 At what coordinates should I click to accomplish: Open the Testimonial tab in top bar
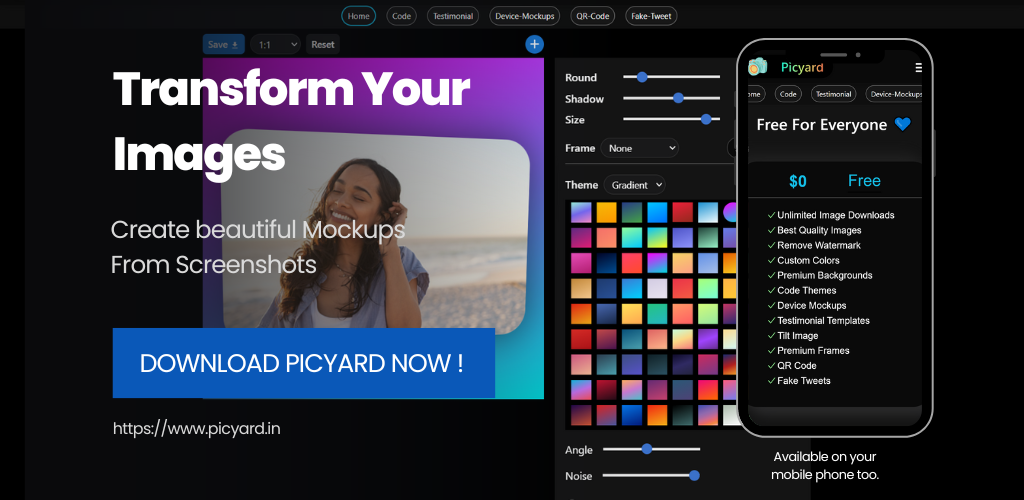tap(453, 16)
